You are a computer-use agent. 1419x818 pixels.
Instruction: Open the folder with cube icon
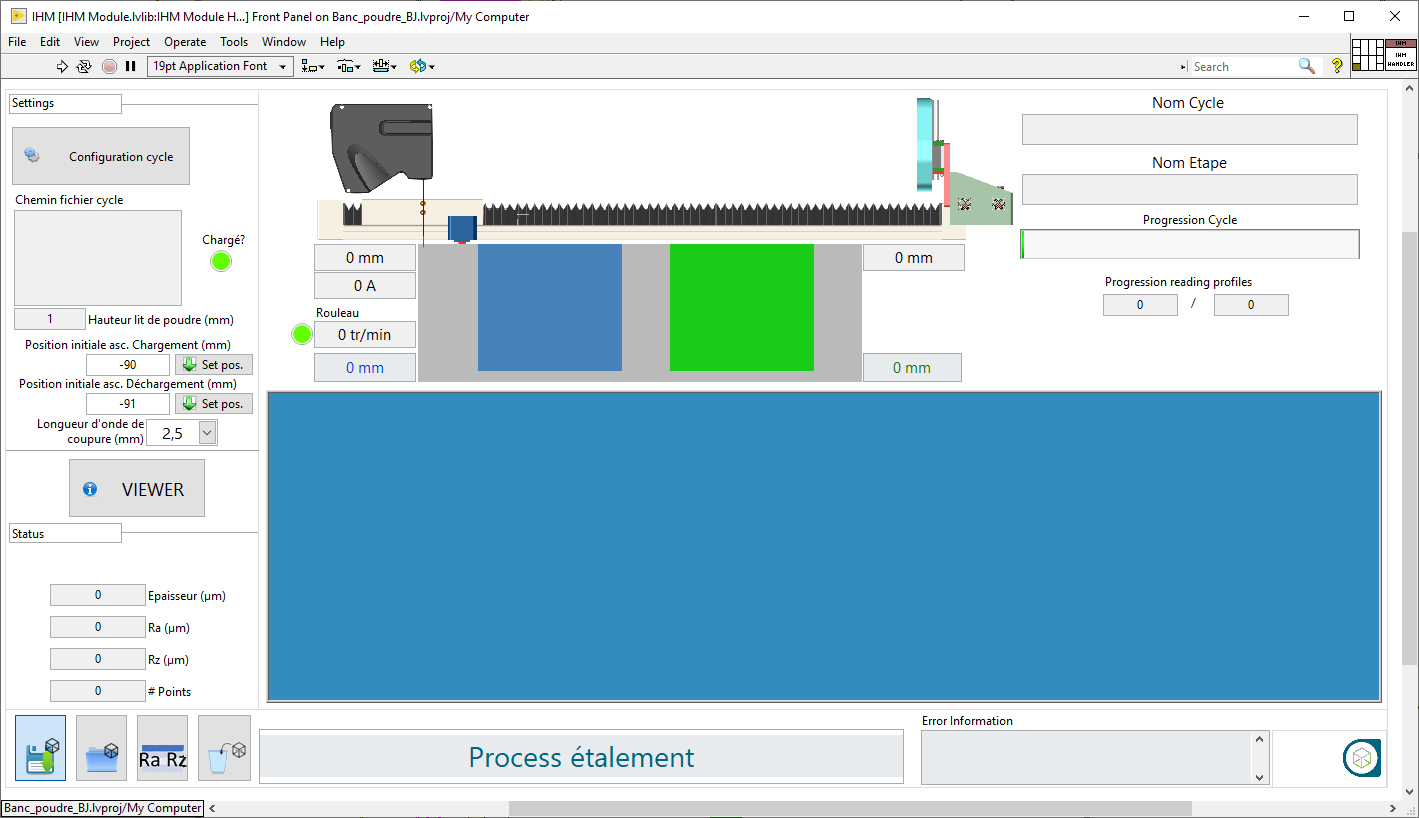102,748
